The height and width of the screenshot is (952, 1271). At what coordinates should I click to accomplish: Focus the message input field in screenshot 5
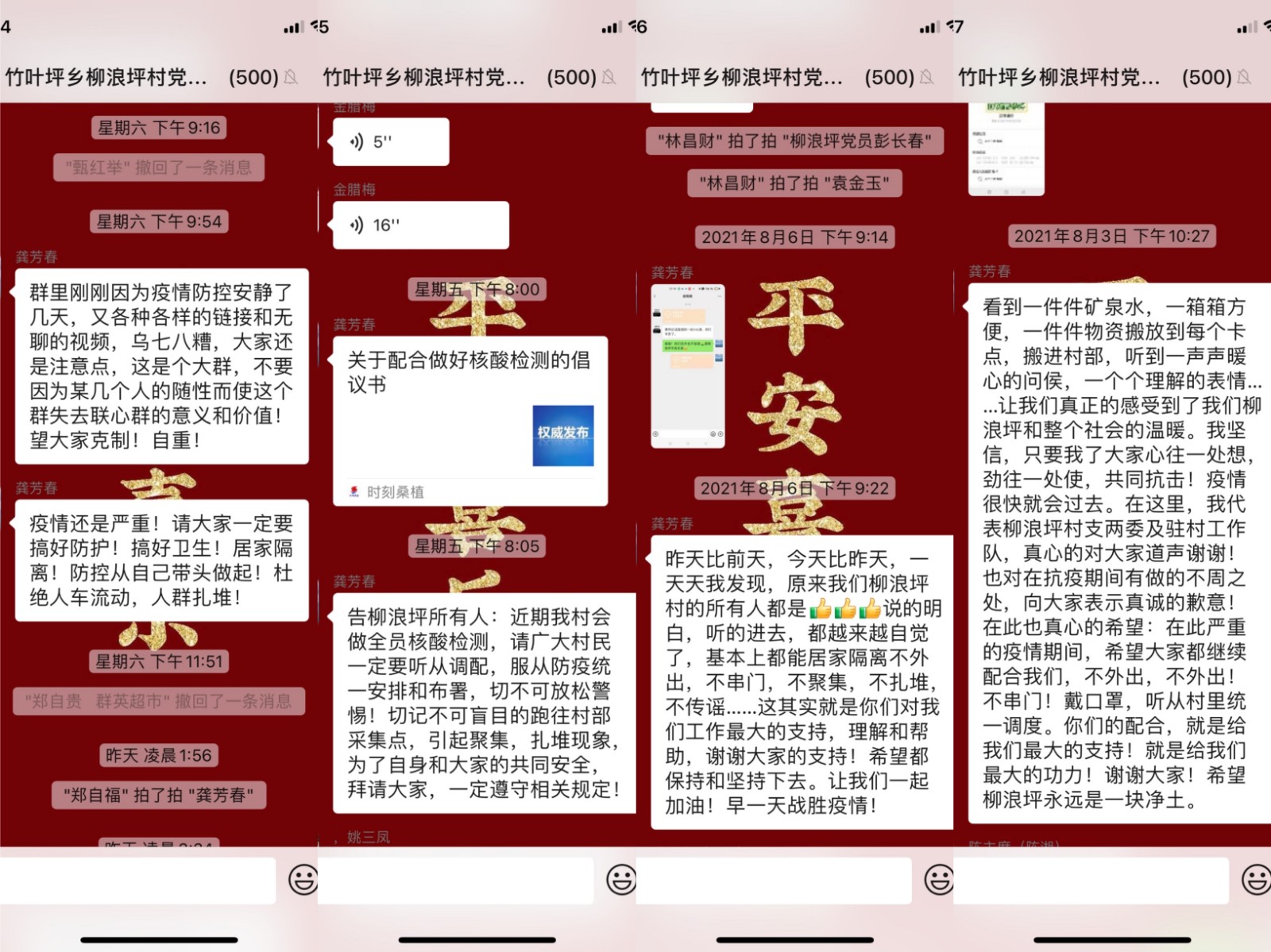[456, 880]
